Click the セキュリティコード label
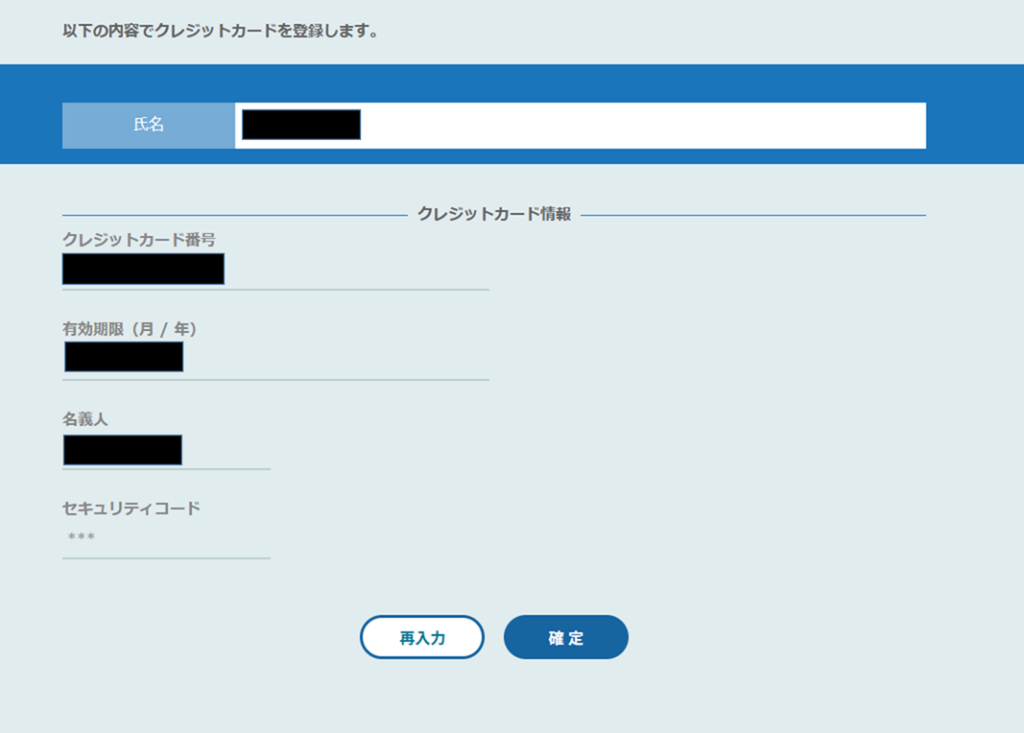This screenshot has width=1024, height=733. pos(131,508)
